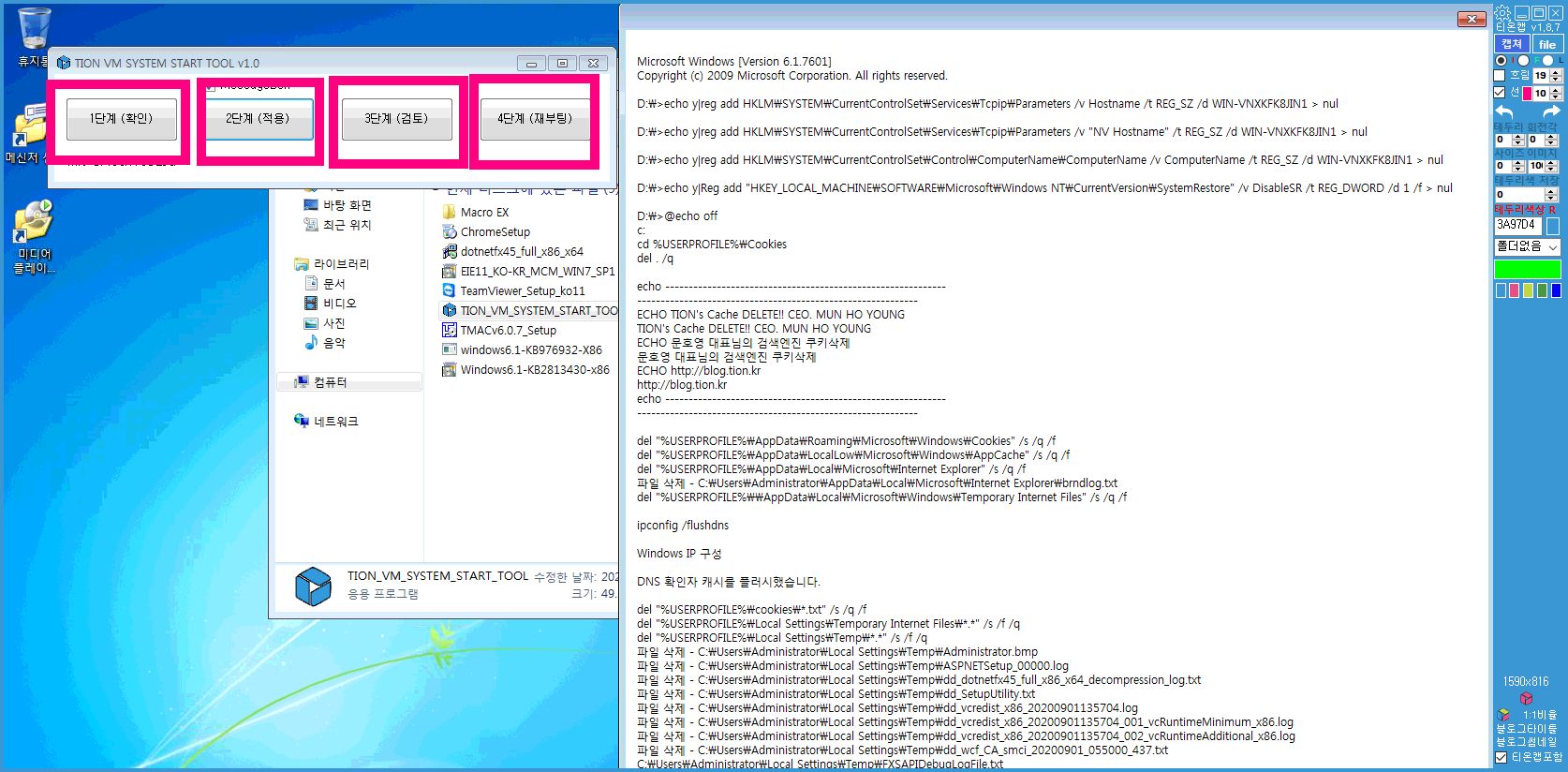1568x772 pixels.
Task: Increase the 흐림 value 19 spinner
Action: tap(1557, 72)
